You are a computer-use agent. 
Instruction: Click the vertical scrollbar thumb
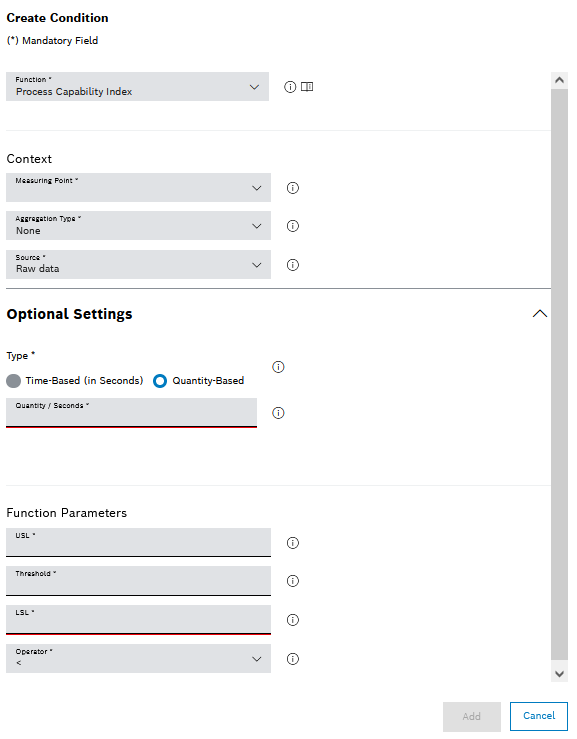click(560, 375)
